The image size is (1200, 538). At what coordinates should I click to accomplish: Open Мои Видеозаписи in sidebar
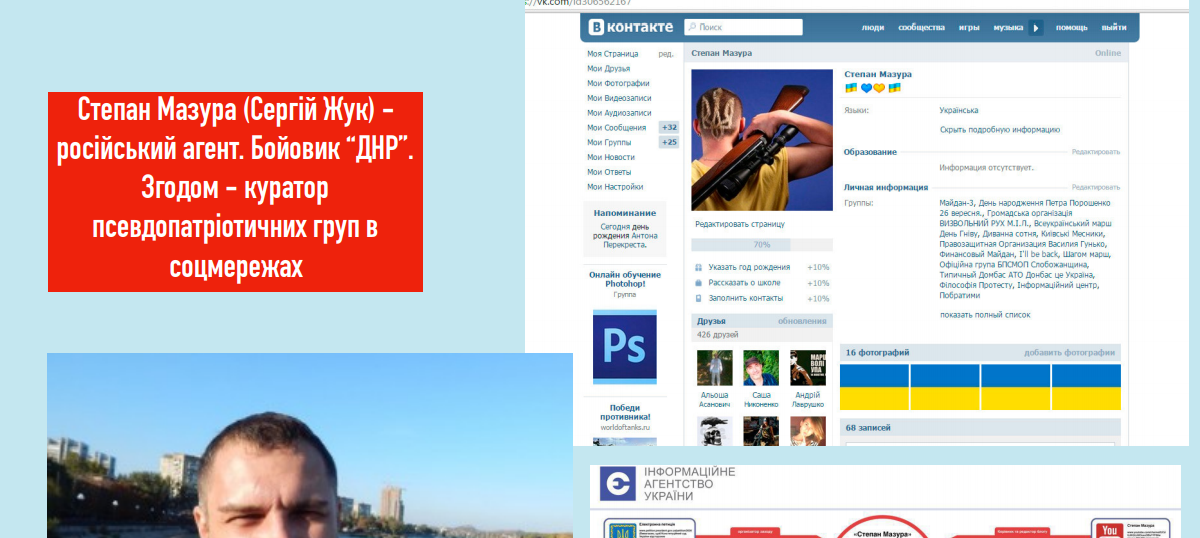(619, 98)
